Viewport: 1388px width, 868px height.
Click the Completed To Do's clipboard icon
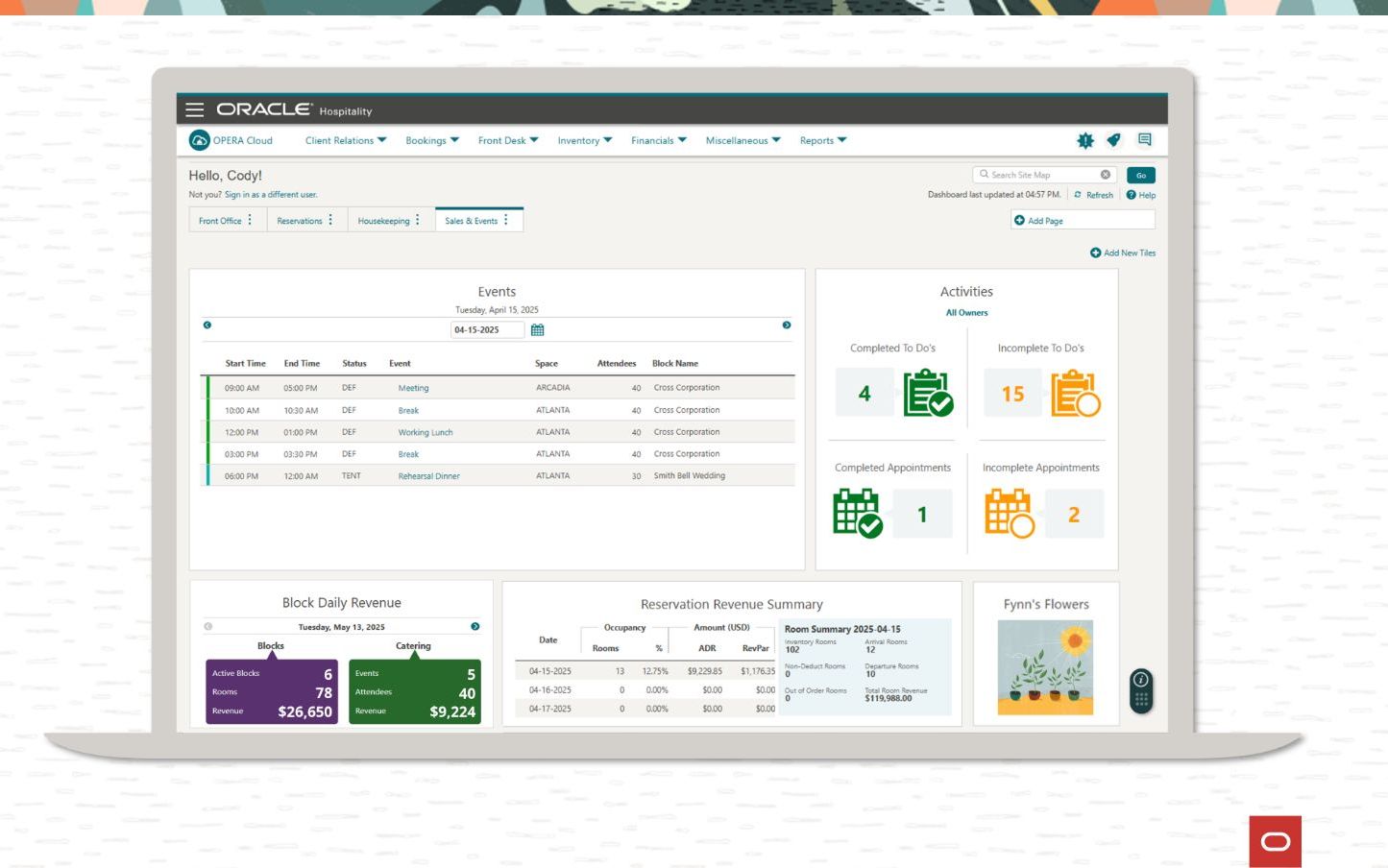pos(927,393)
